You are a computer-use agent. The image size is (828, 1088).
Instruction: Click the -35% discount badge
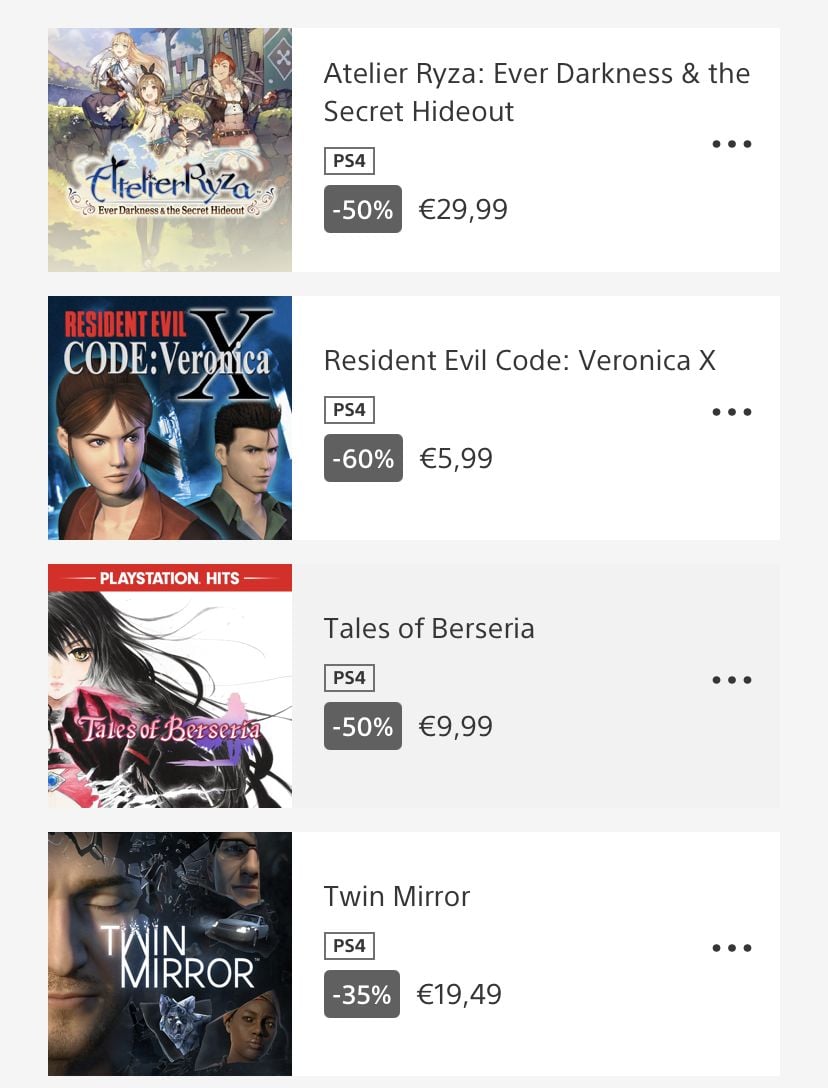point(362,994)
